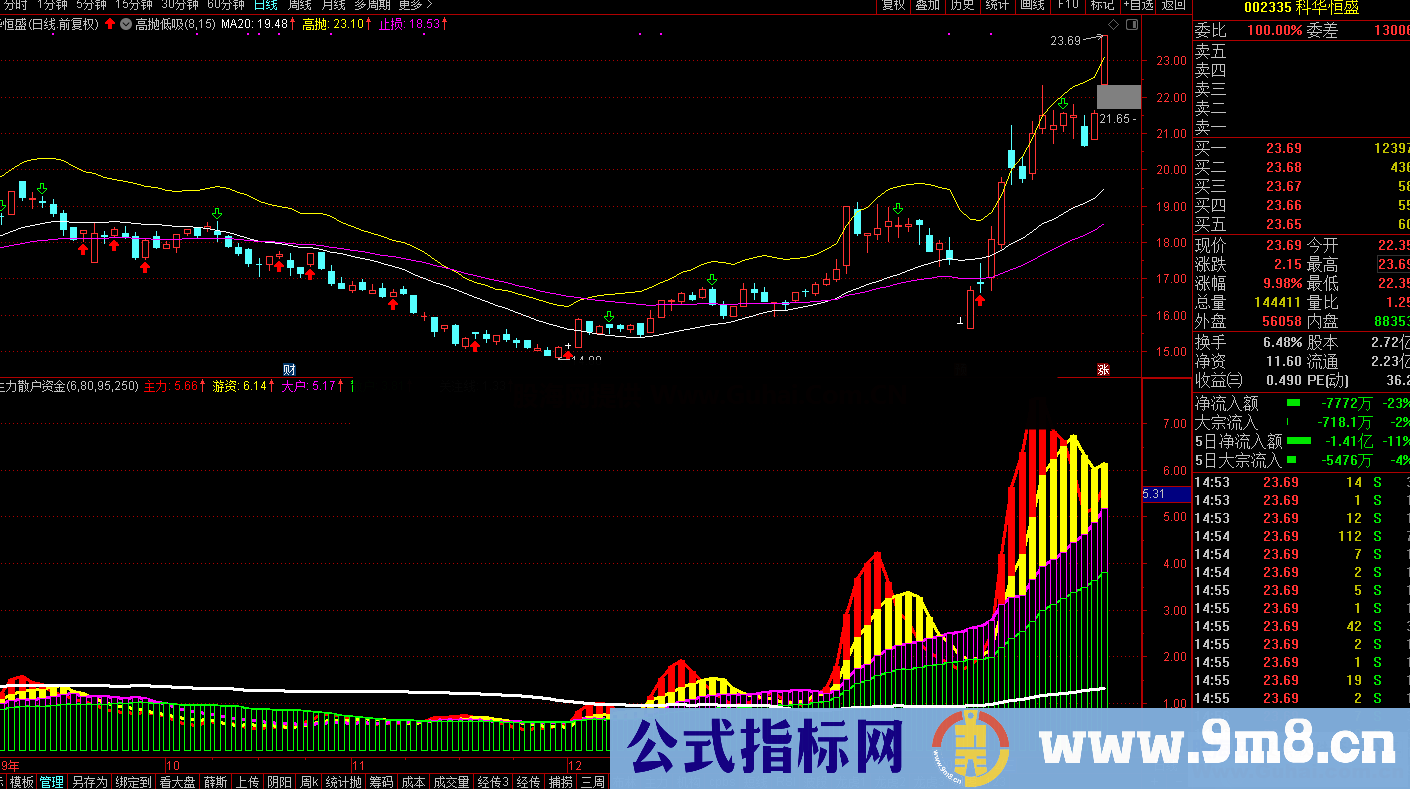This screenshot has width=1410, height=789.
Task: Open the chevron dropdown beside 高抛低吸 indicator
Action: (x=125, y=23)
